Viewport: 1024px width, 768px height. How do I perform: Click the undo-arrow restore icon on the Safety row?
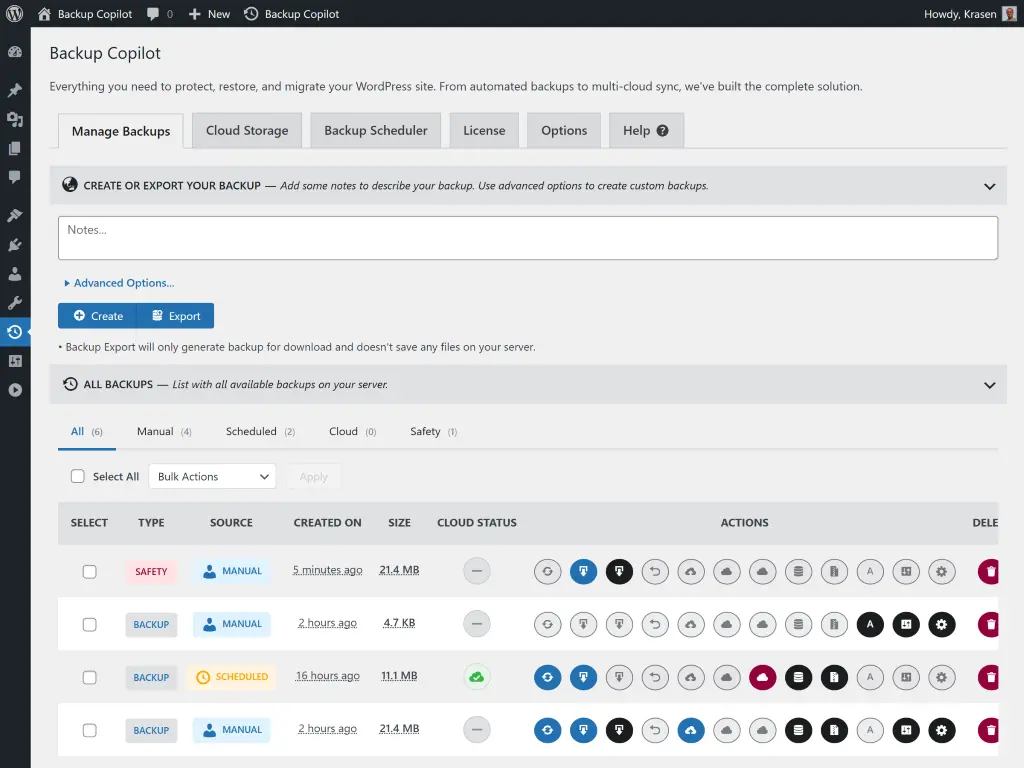coord(655,571)
